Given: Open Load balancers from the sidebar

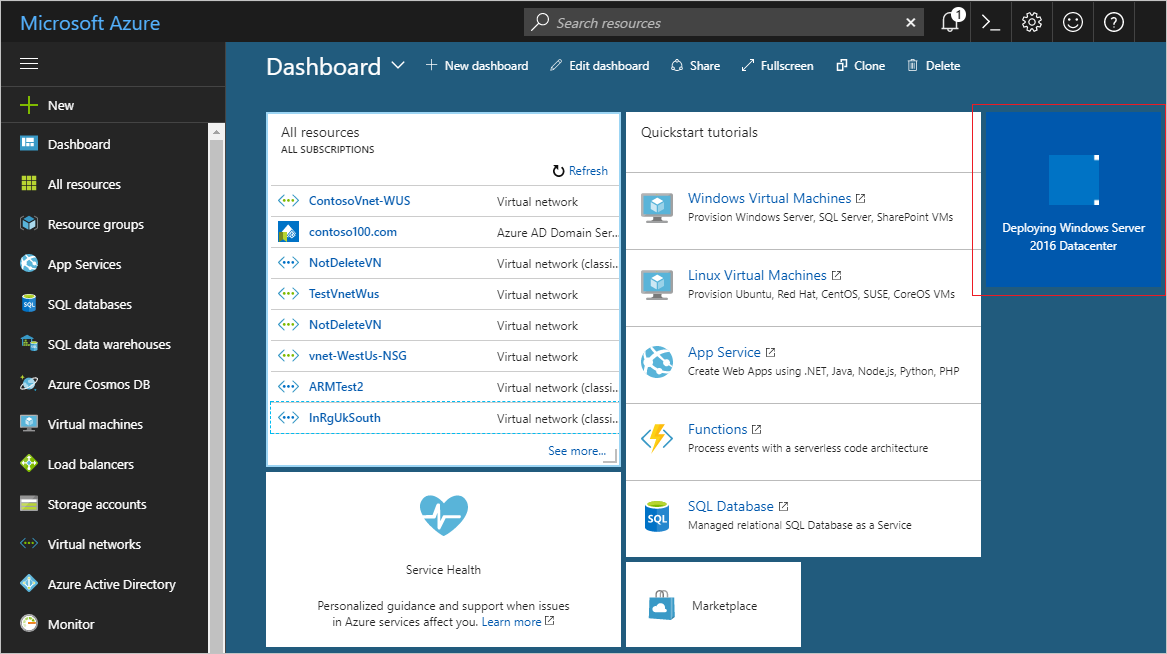Looking at the screenshot, I should point(91,464).
